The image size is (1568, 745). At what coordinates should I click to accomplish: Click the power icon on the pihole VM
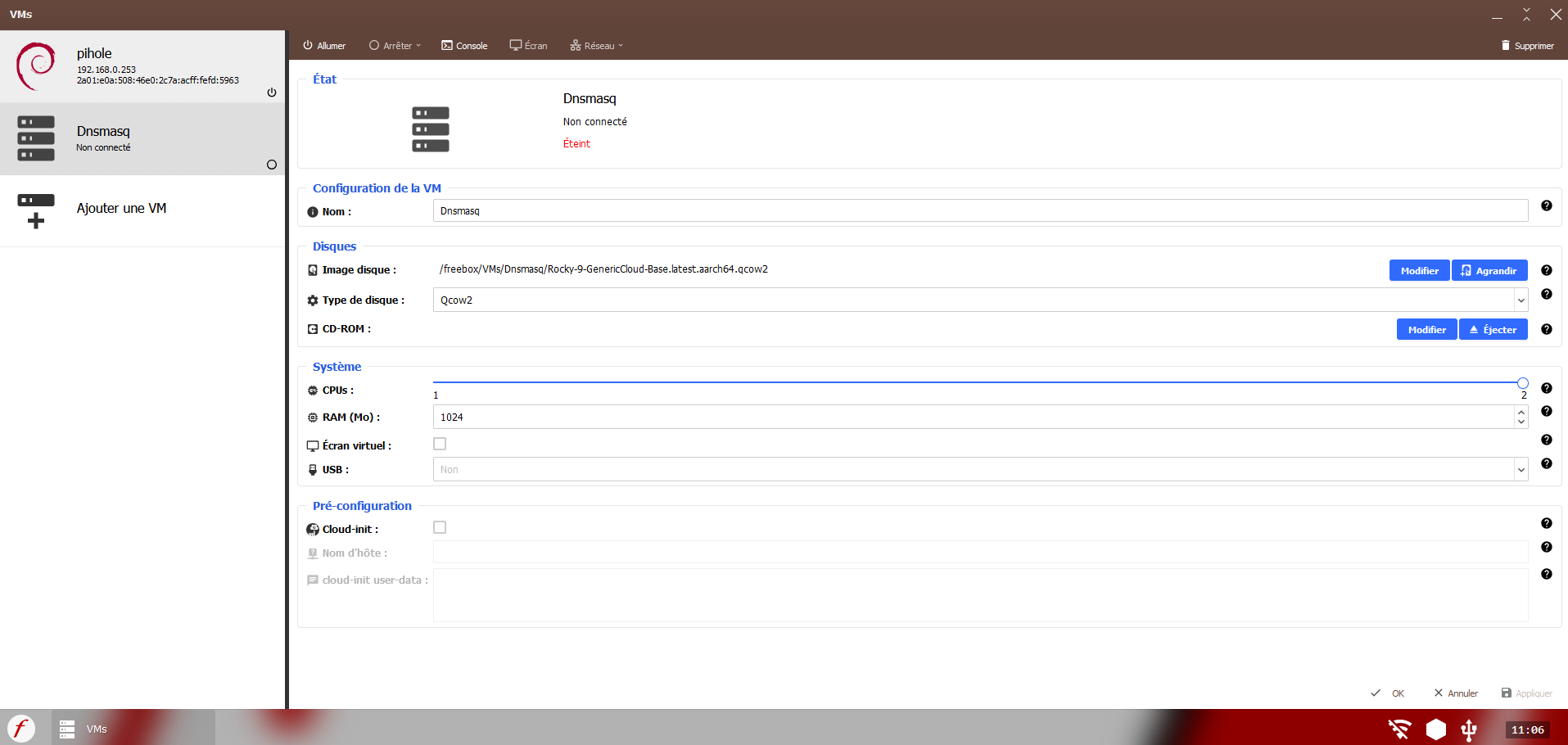pyautogui.click(x=271, y=93)
